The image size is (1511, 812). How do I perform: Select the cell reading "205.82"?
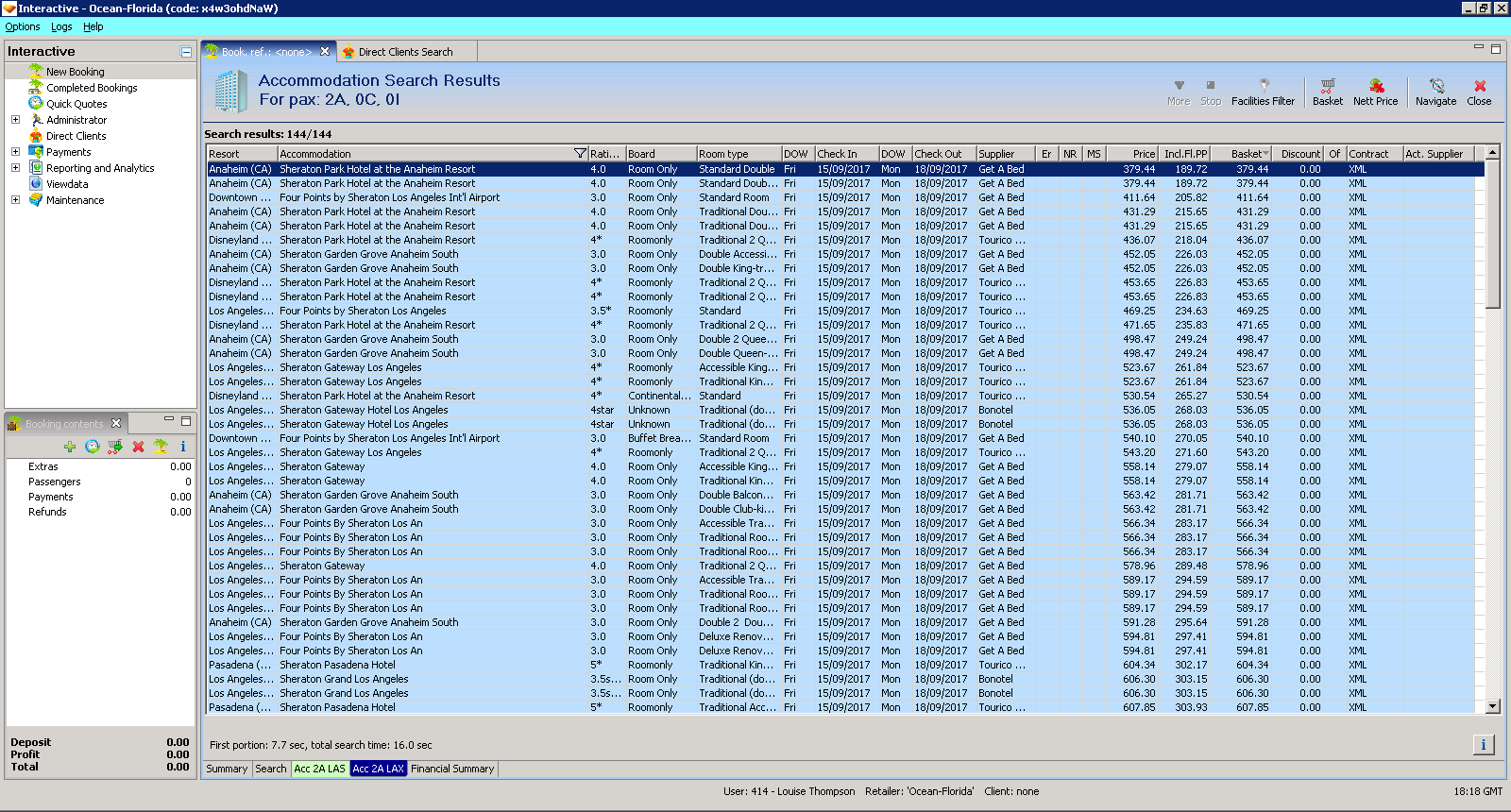click(1184, 197)
